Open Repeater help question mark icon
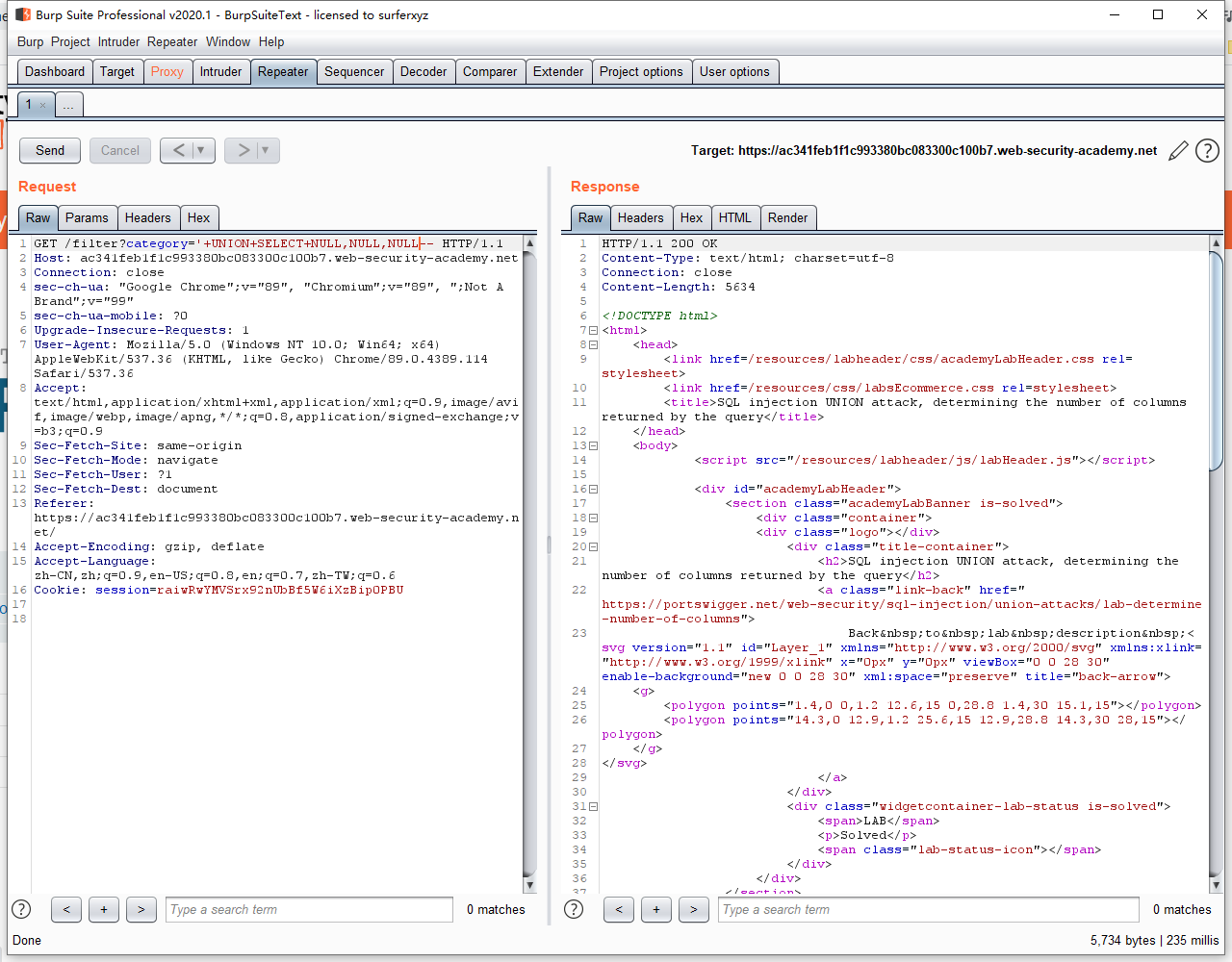1232x962 pixels. click(1207, 151)
